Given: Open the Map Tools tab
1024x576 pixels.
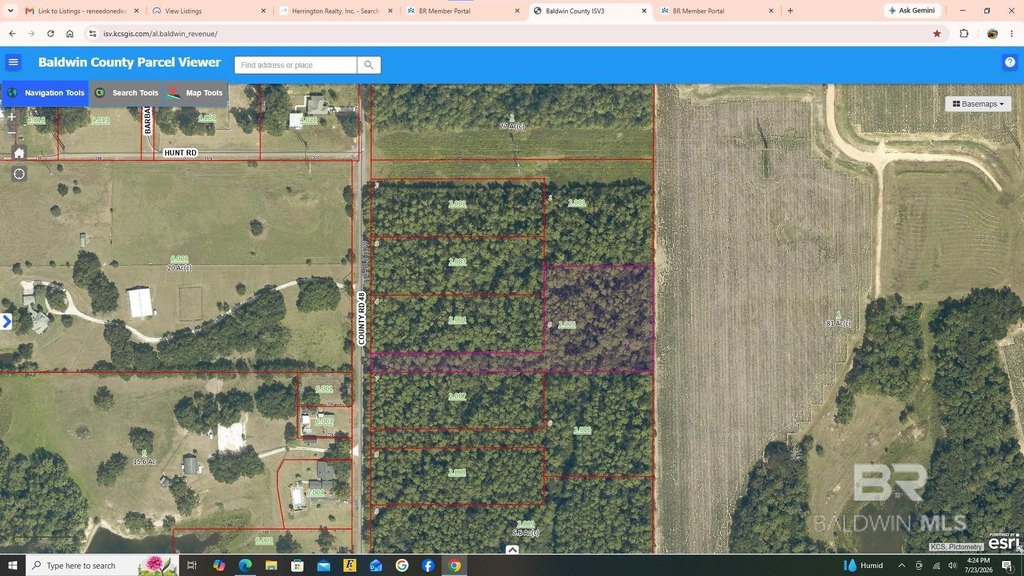Looking at the screenshot, I should click(x=195, y=93).
